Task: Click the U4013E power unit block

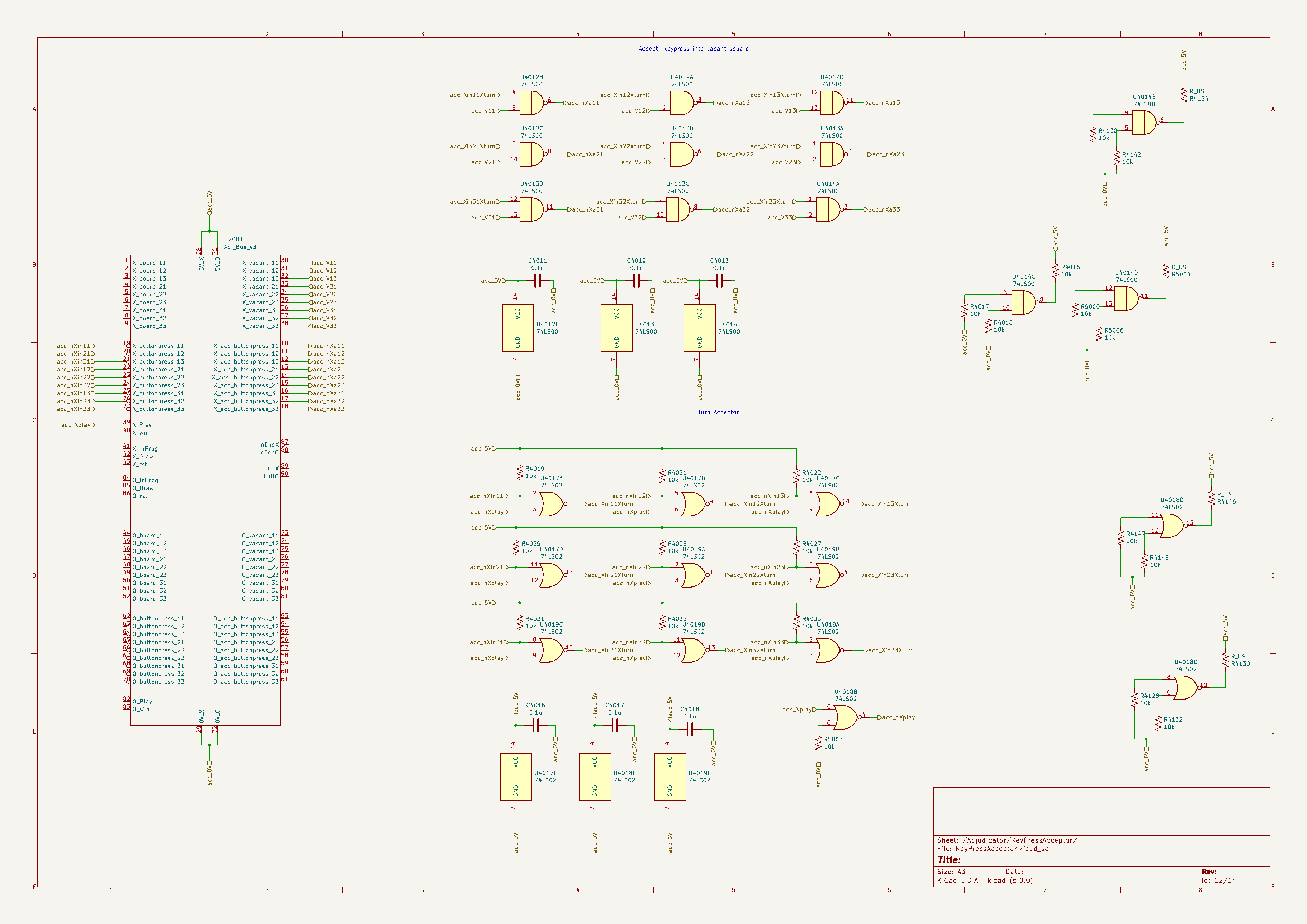Action: (617, 328)
